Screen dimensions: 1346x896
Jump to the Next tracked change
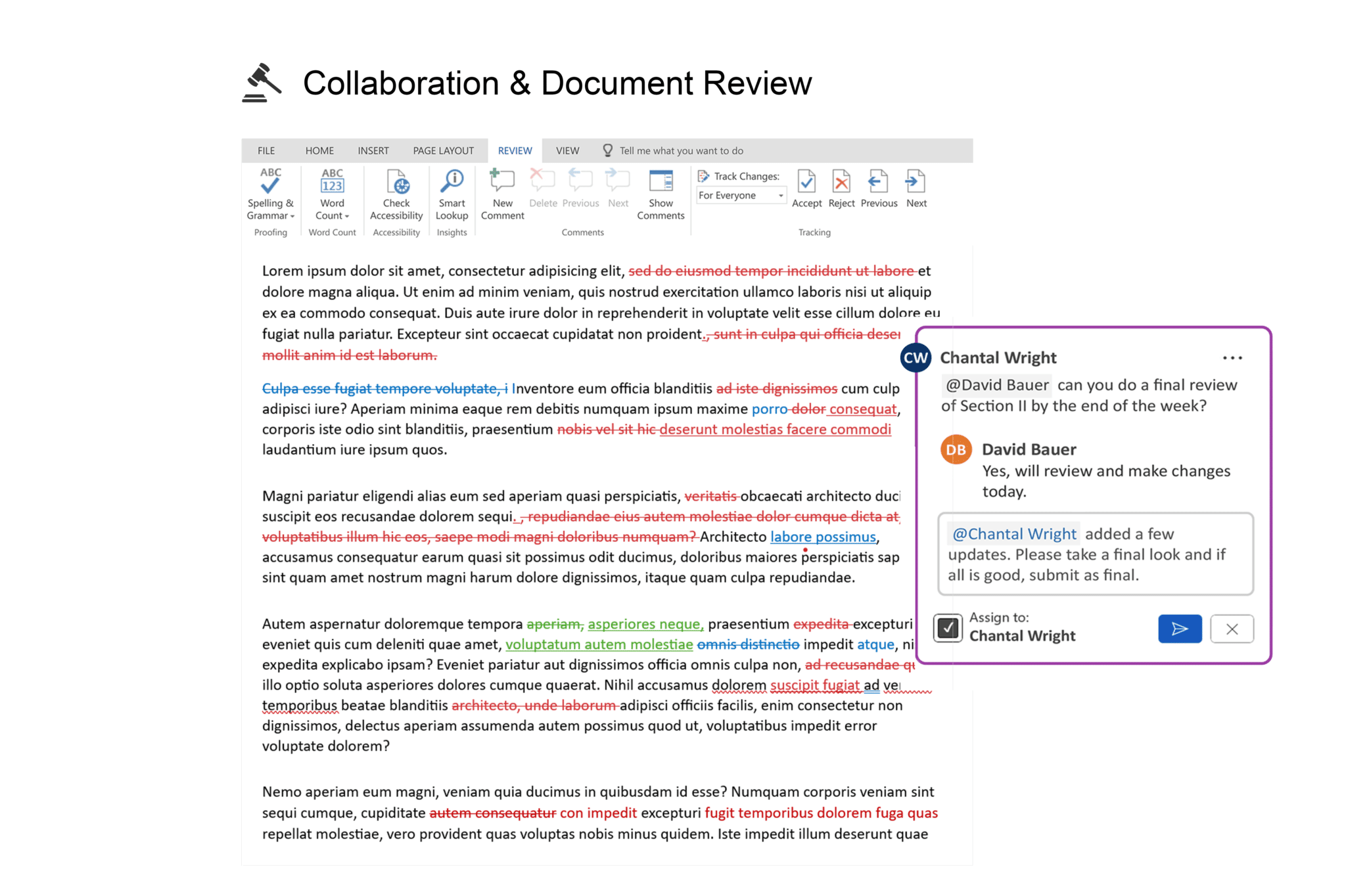tap(916, 190)
